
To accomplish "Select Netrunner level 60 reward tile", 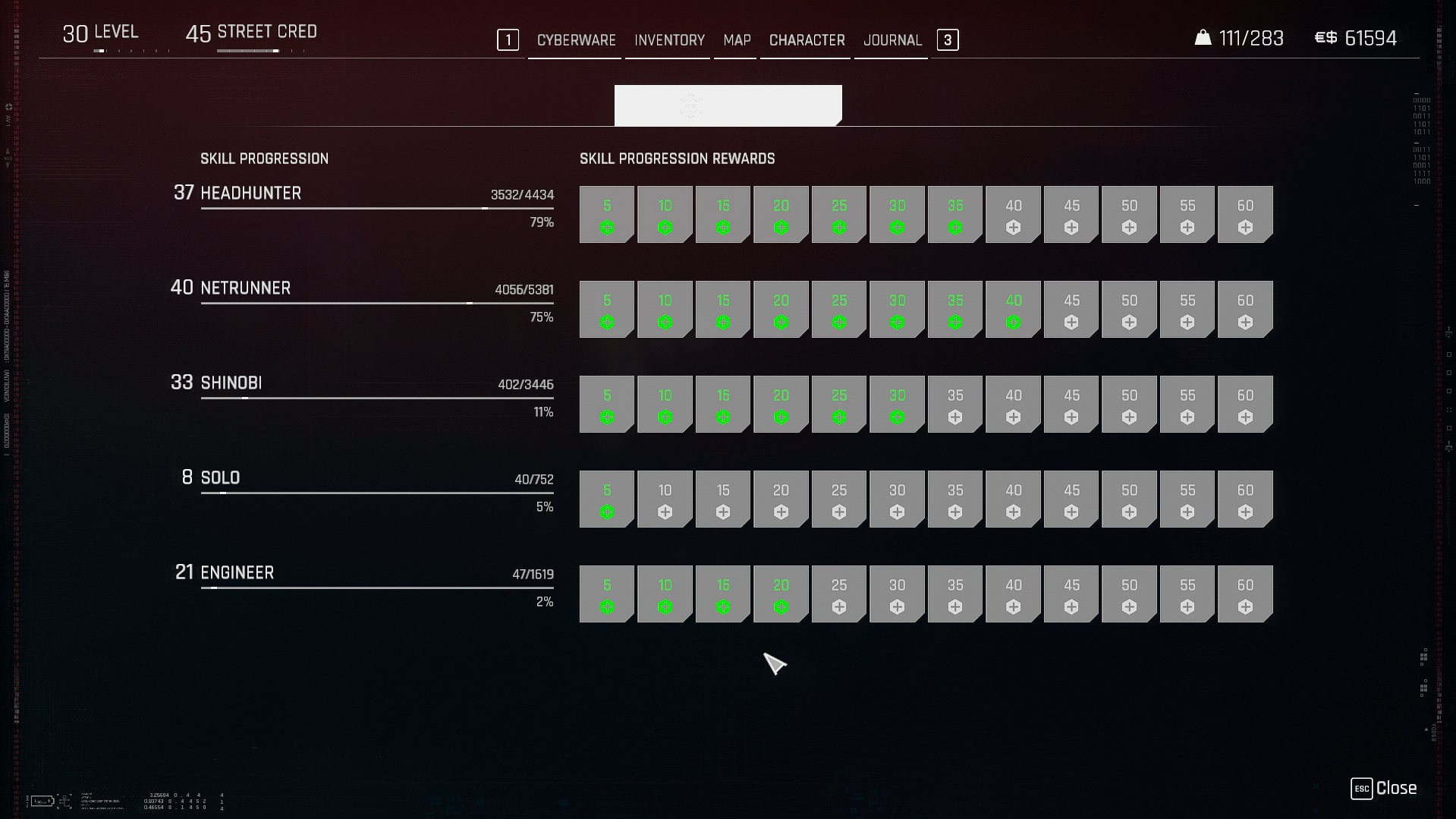I will click(1245, 310).
